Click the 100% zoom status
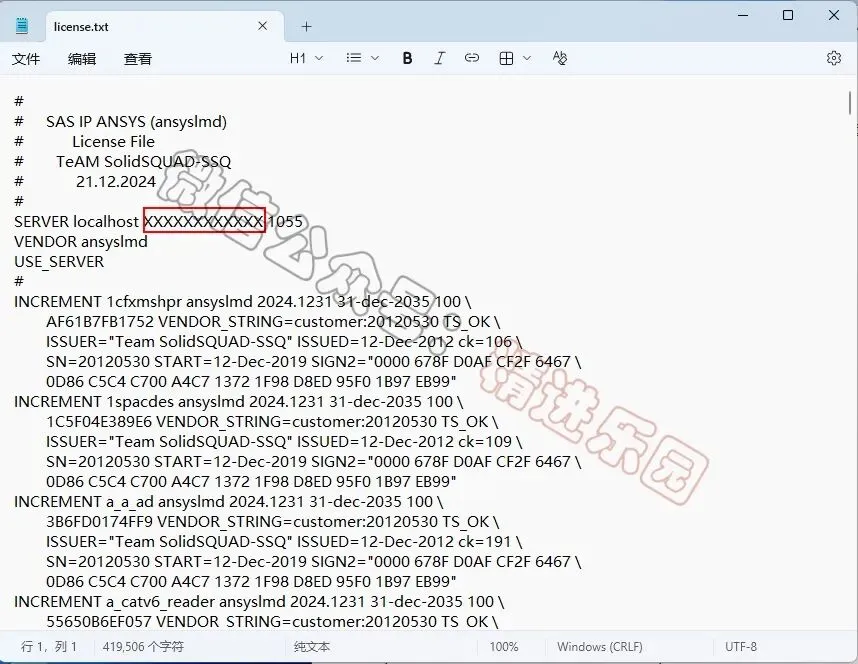858x664 pixels. click(504, 646)
